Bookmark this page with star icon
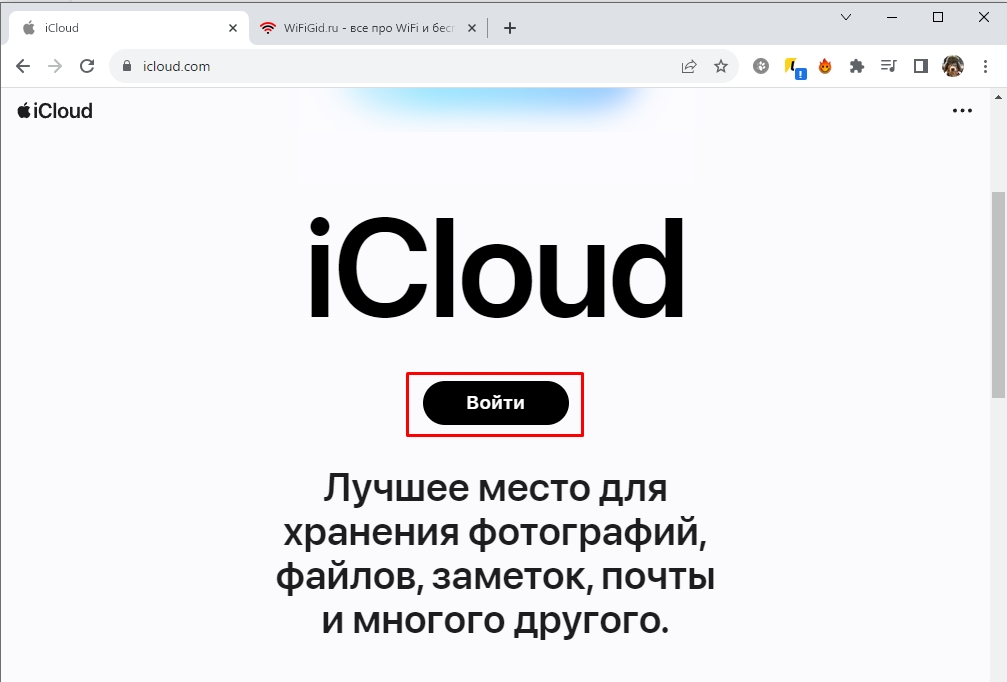1007x682 pixels. [721, 66]
